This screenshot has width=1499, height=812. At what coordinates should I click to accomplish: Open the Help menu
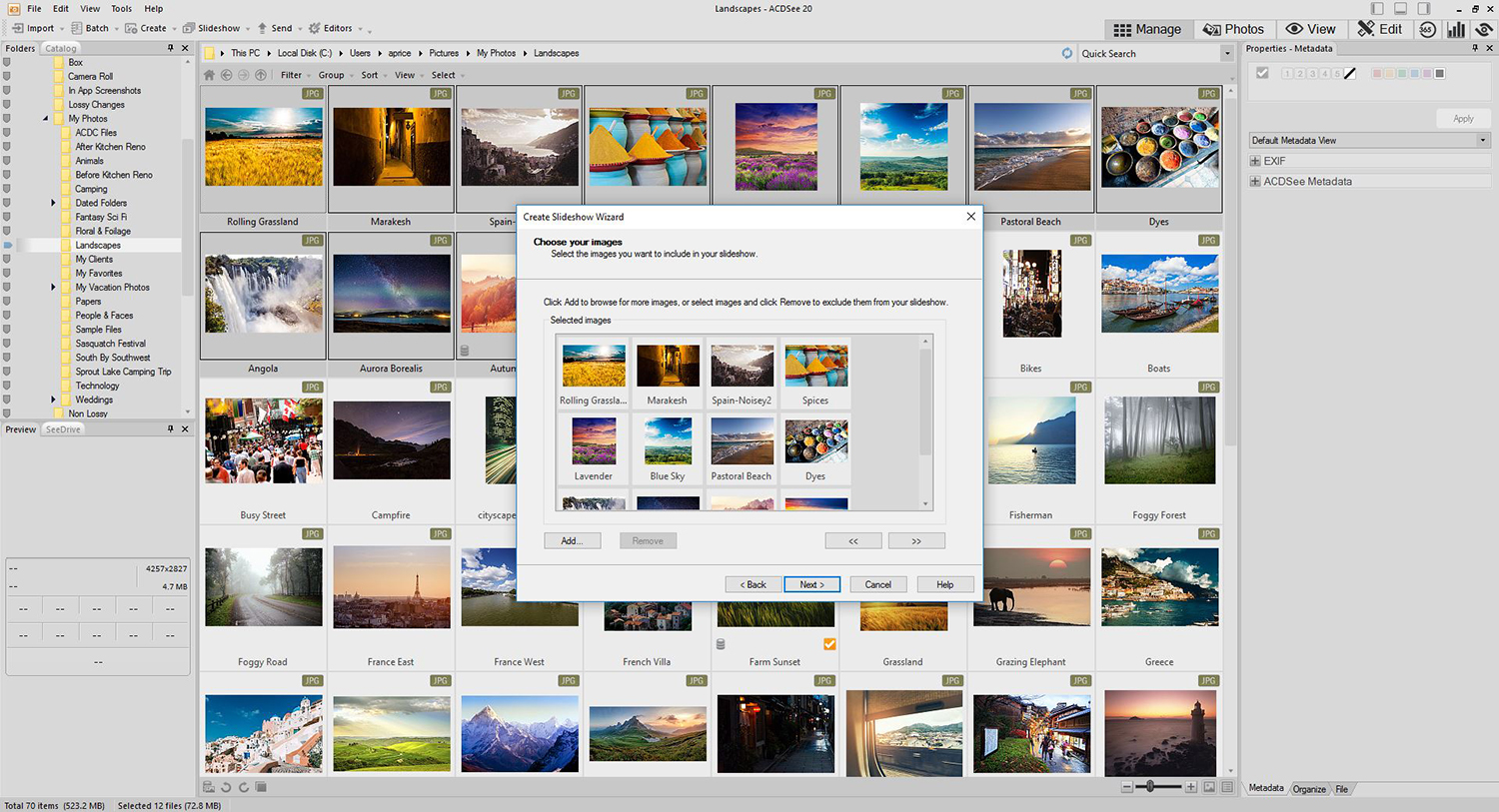(153, 8)
